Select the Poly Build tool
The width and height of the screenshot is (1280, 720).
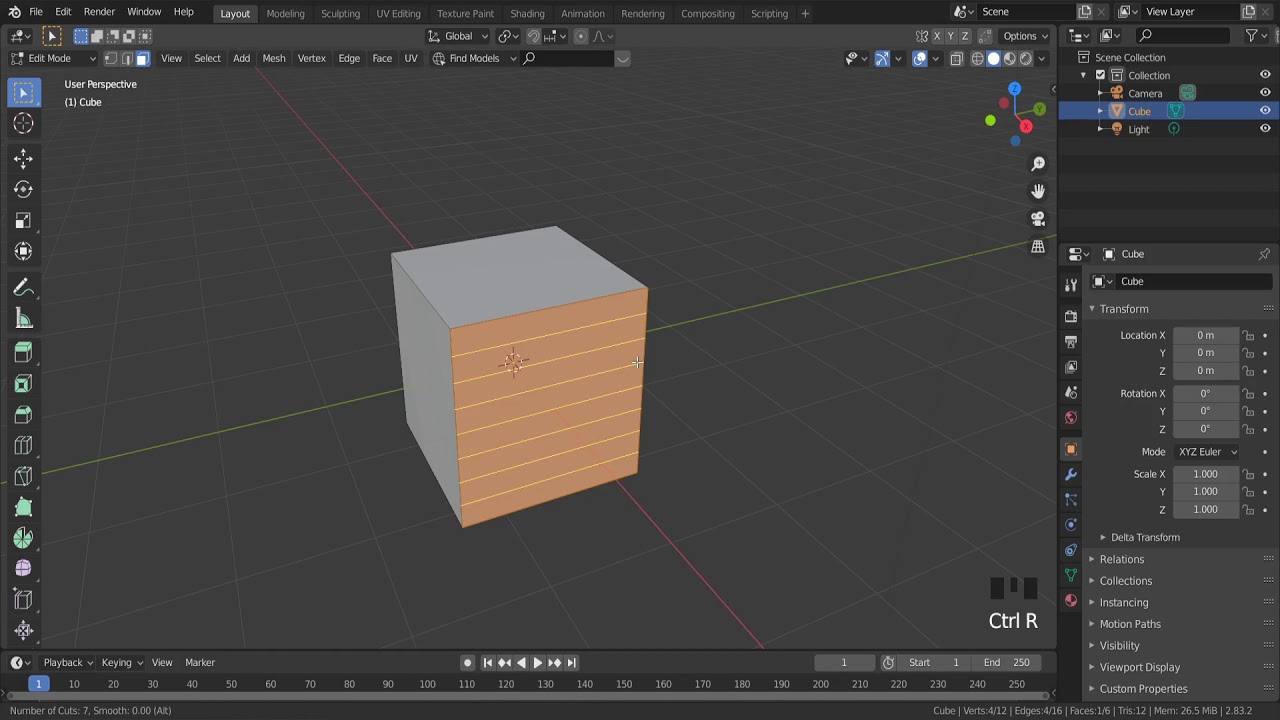(x=23, y=508)
